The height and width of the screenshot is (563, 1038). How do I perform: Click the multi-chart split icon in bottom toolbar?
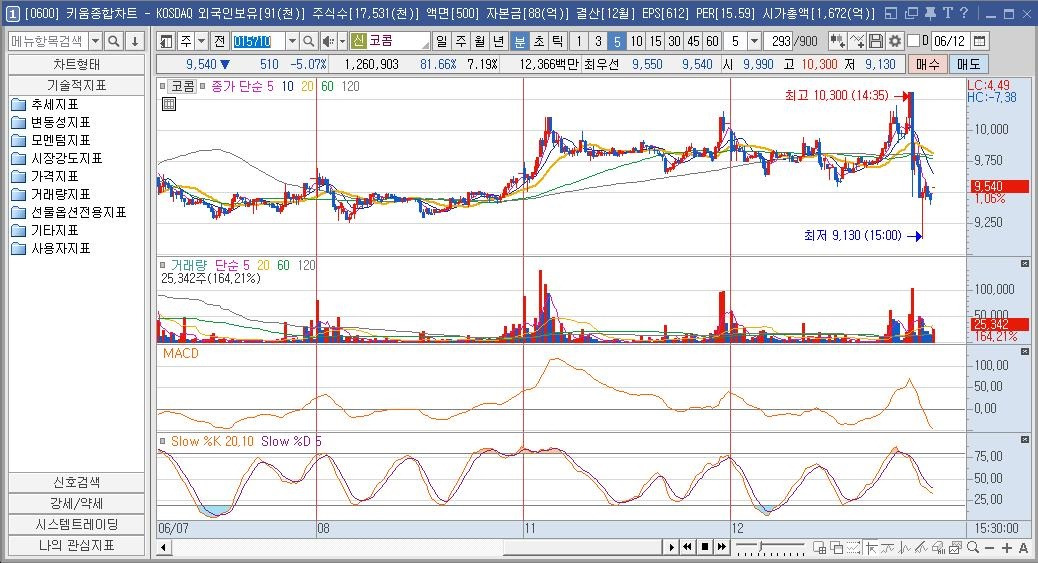tap(820, 547)
